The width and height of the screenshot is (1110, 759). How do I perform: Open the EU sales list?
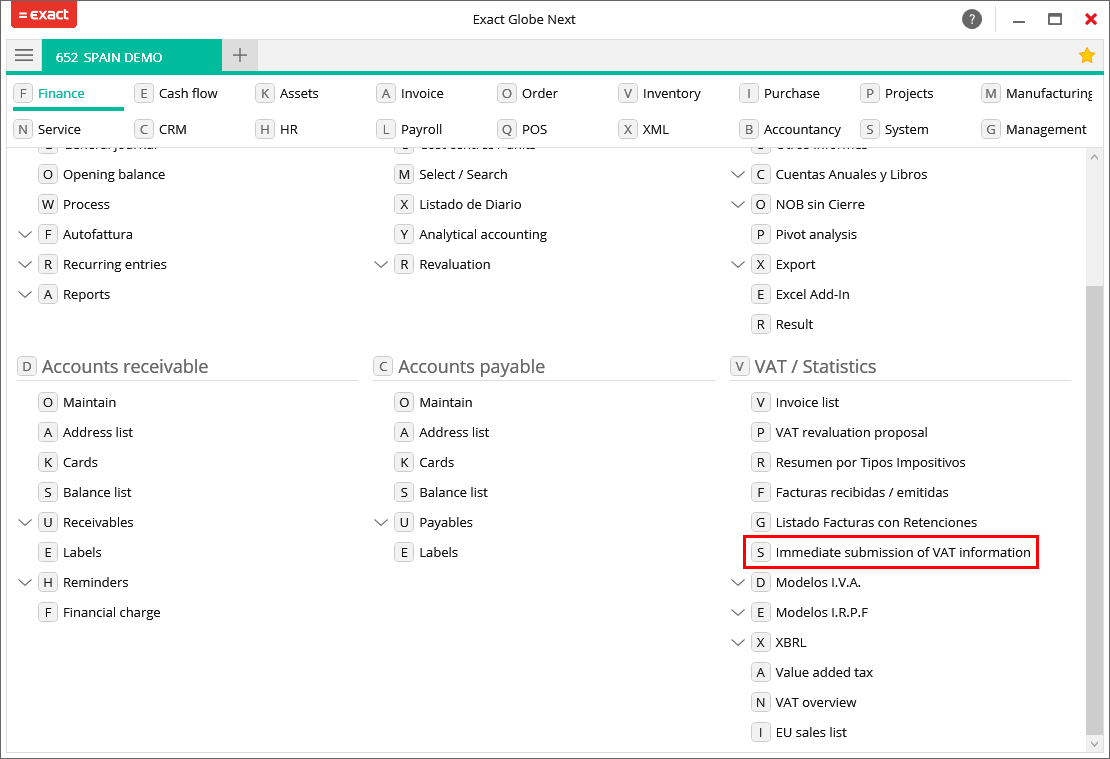point(810,732)
